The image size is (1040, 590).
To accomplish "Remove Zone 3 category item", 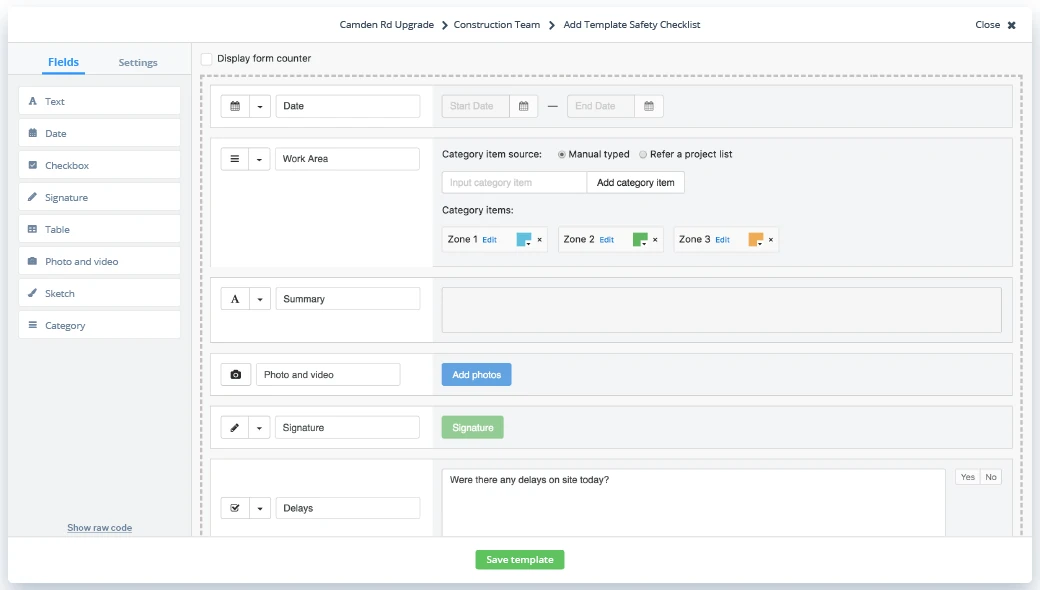I will tap(771, 240).
